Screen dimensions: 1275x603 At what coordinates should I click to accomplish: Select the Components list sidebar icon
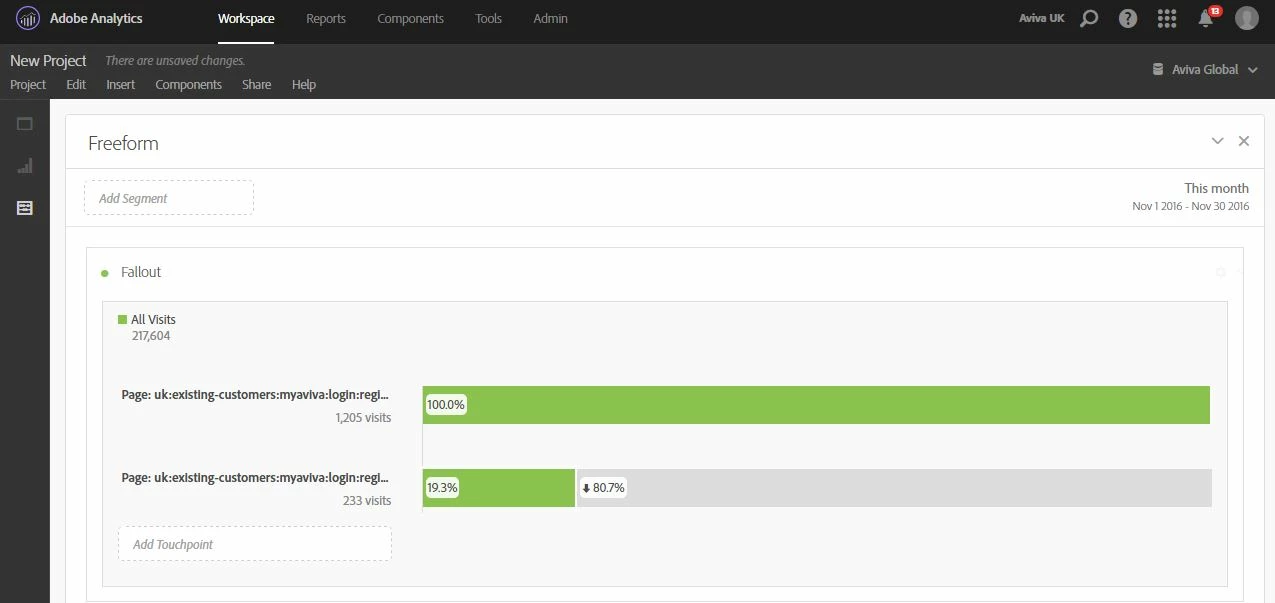pos(25,208)
